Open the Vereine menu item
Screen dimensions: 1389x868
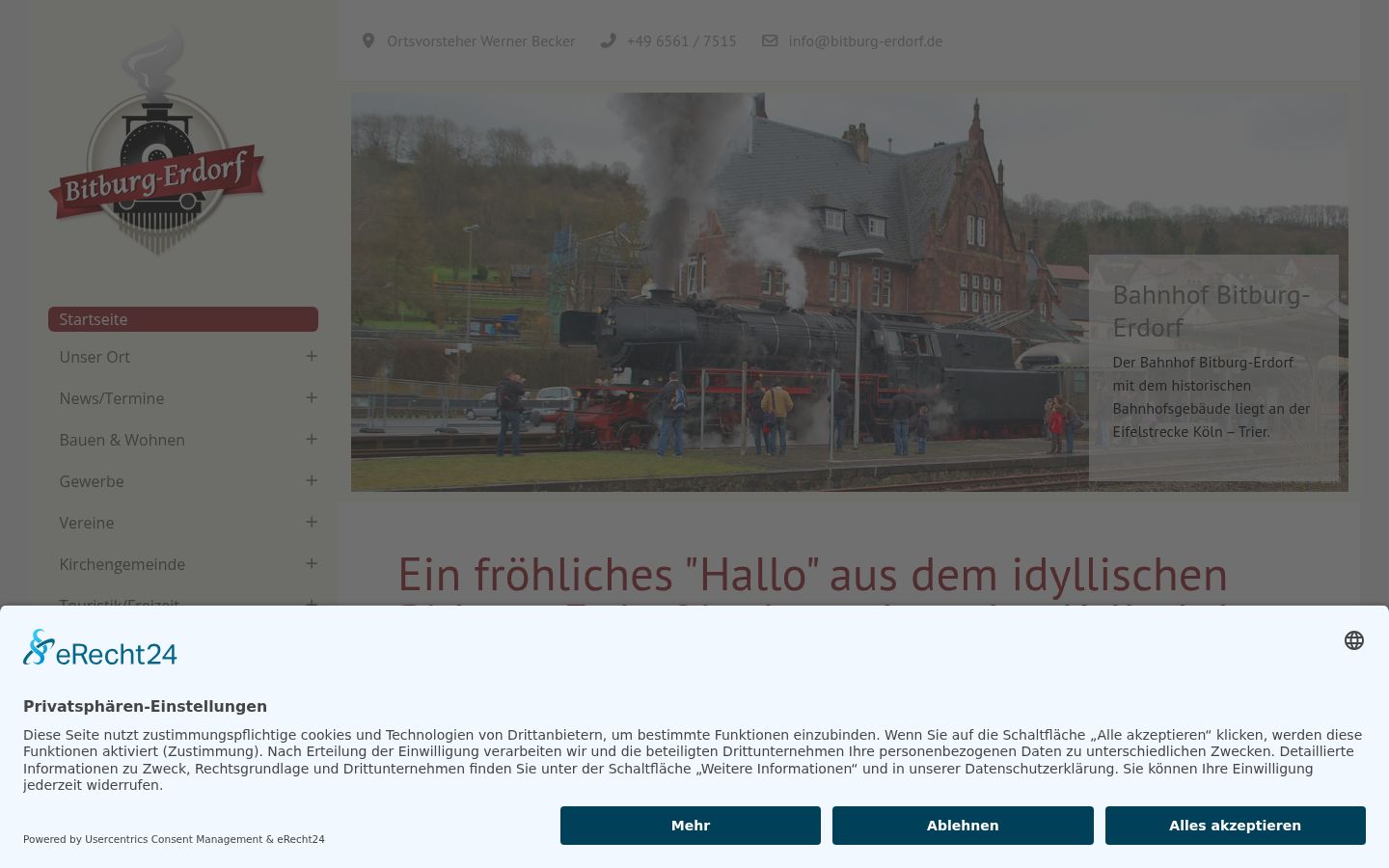point(87,523)
